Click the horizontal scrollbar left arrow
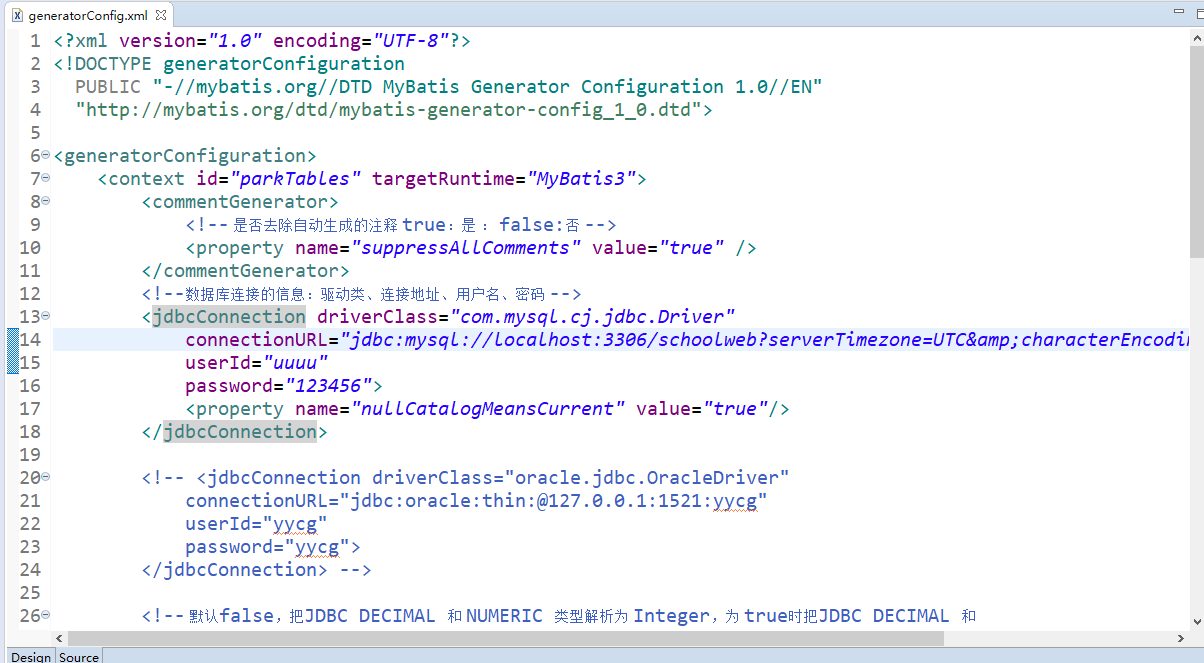 tap(58, 638)
